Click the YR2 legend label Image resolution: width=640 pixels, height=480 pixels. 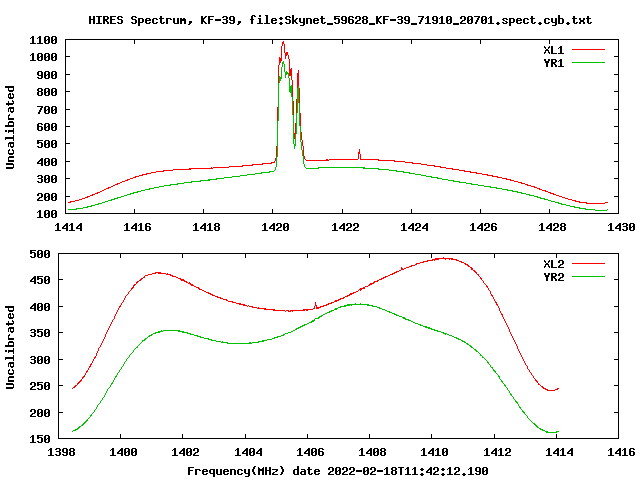553,277
